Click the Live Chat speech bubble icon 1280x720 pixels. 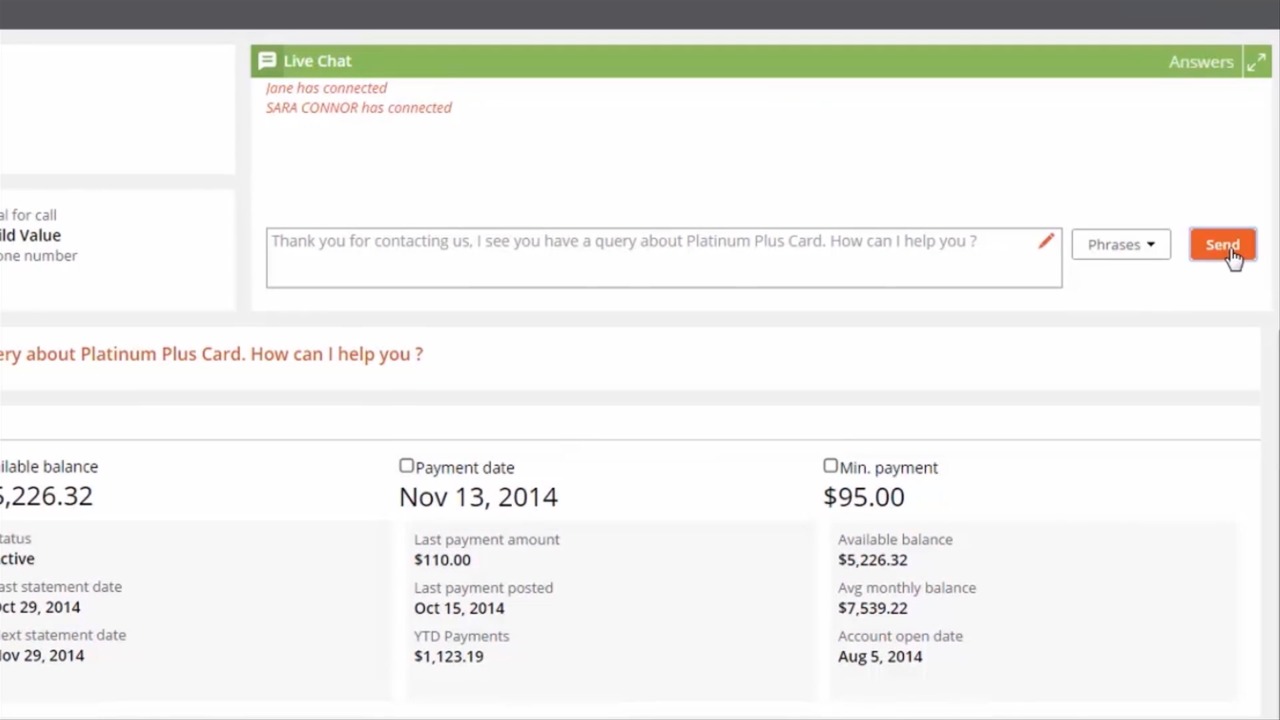267,61
